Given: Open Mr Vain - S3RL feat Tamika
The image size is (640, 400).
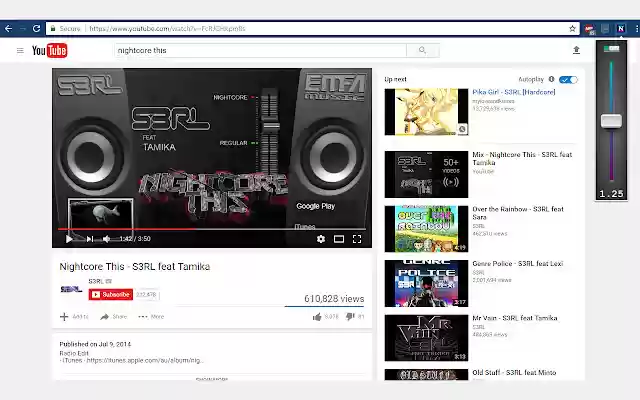Looking at the screenshot, I should click(x=515, y=318).
